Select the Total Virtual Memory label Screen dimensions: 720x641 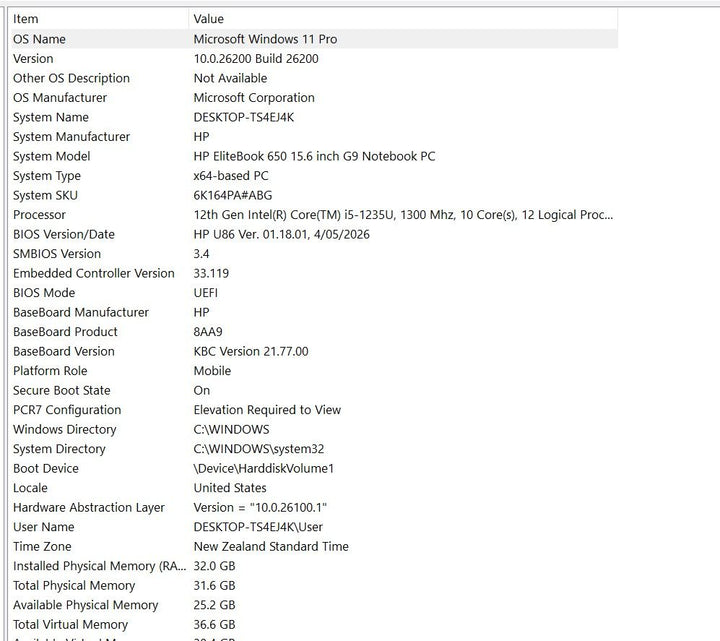pos(70,624)
